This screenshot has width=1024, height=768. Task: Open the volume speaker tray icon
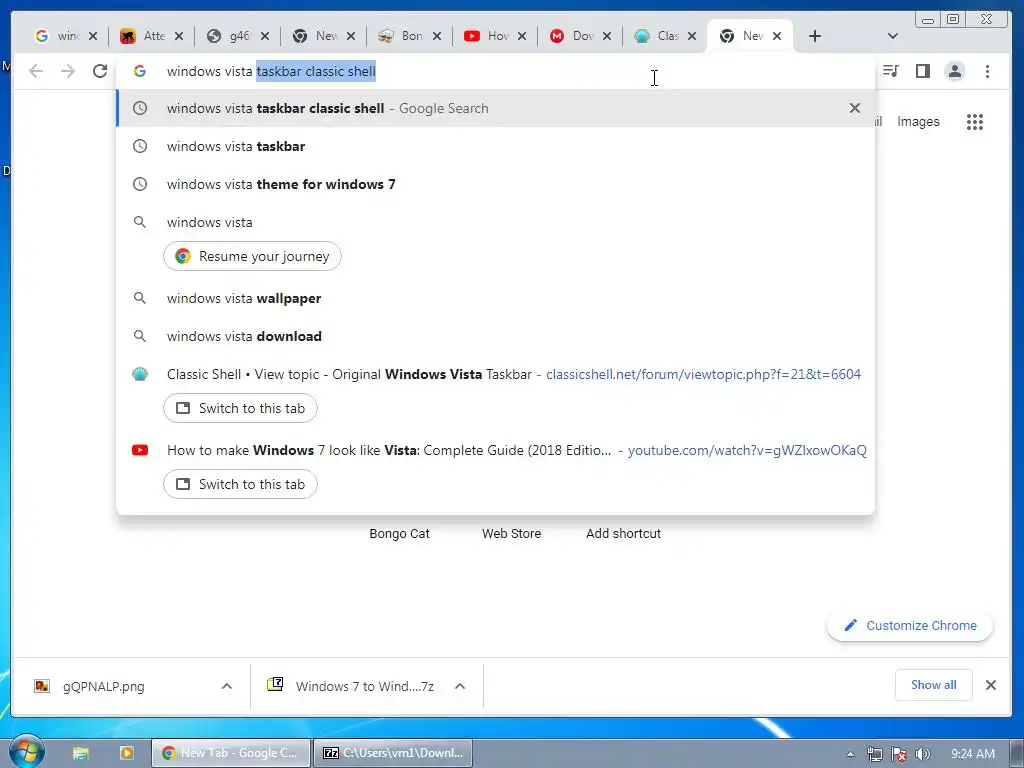point(922,754)
